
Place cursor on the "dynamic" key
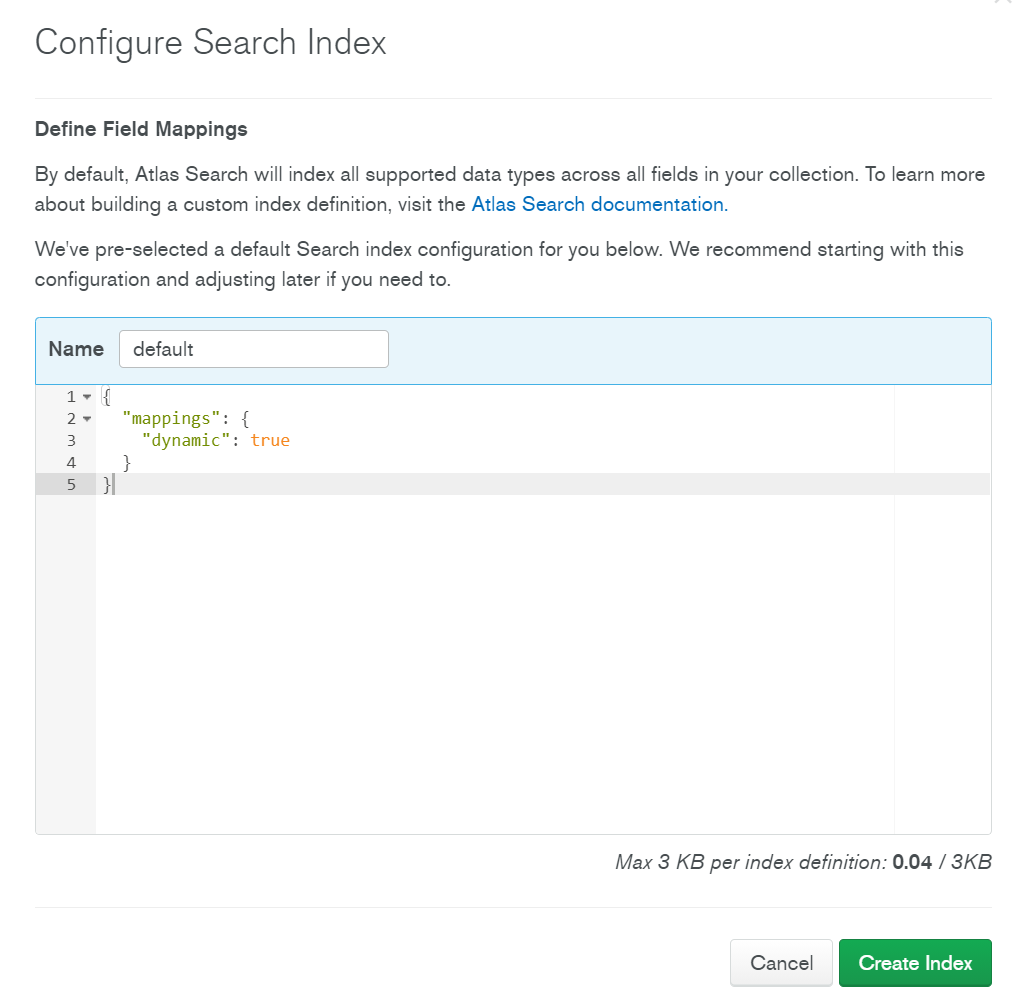tap(186, 440)
